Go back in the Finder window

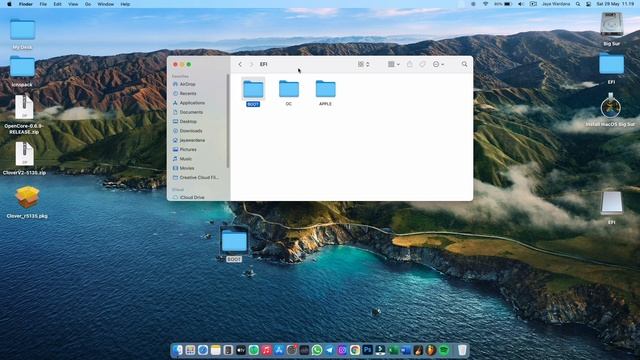click(240, 64)
